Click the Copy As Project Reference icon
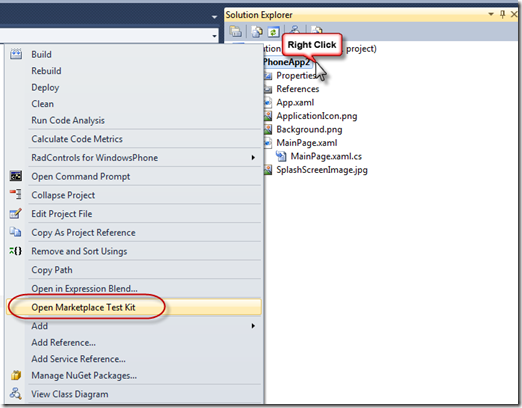Image resolution: width=522 pixels, height=408 pixels. pyautogui.click(x=16, y=232)
